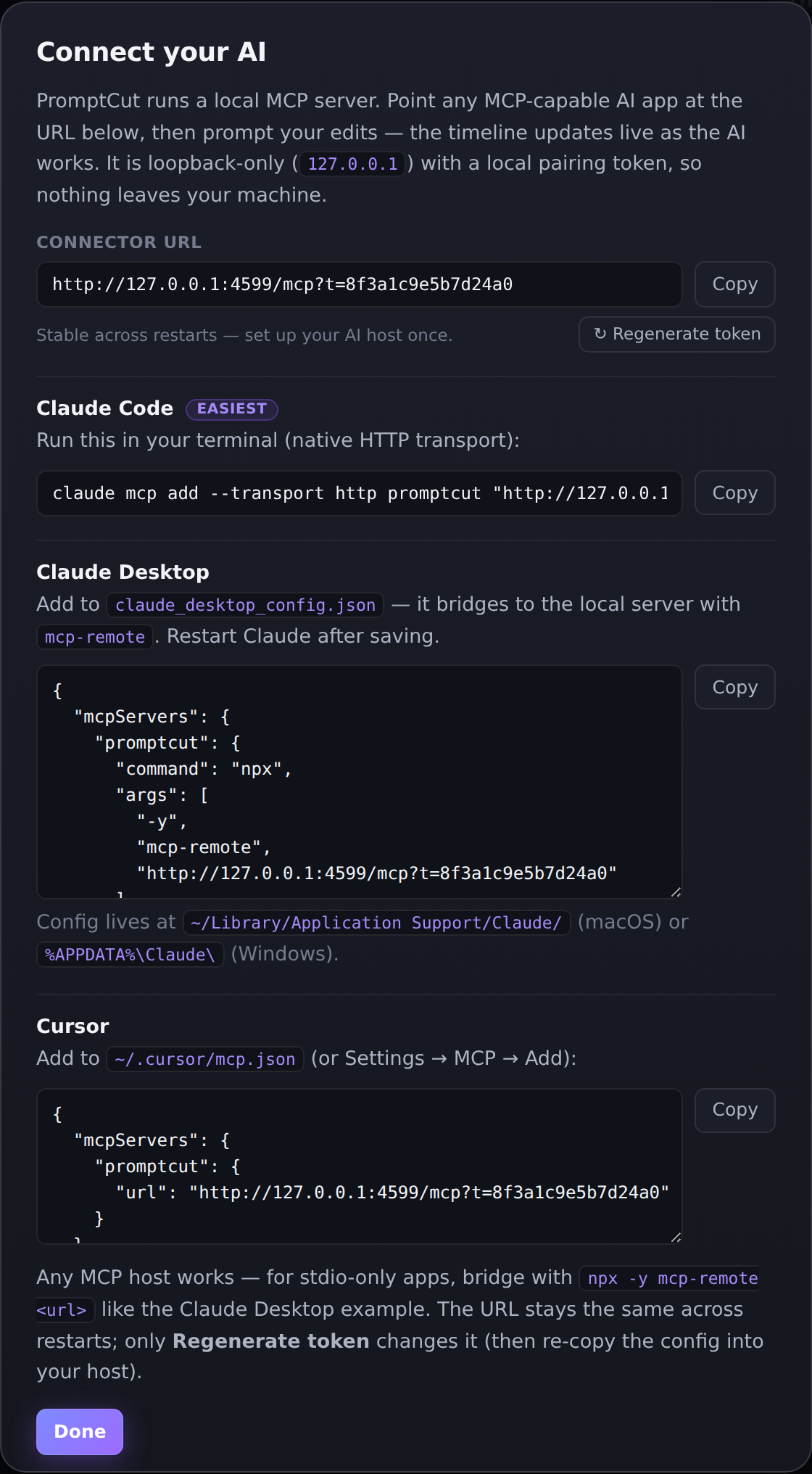Click the "url" line in the Cursor config
Screen dimensions: 812x1474
[x=392, y=1193]
